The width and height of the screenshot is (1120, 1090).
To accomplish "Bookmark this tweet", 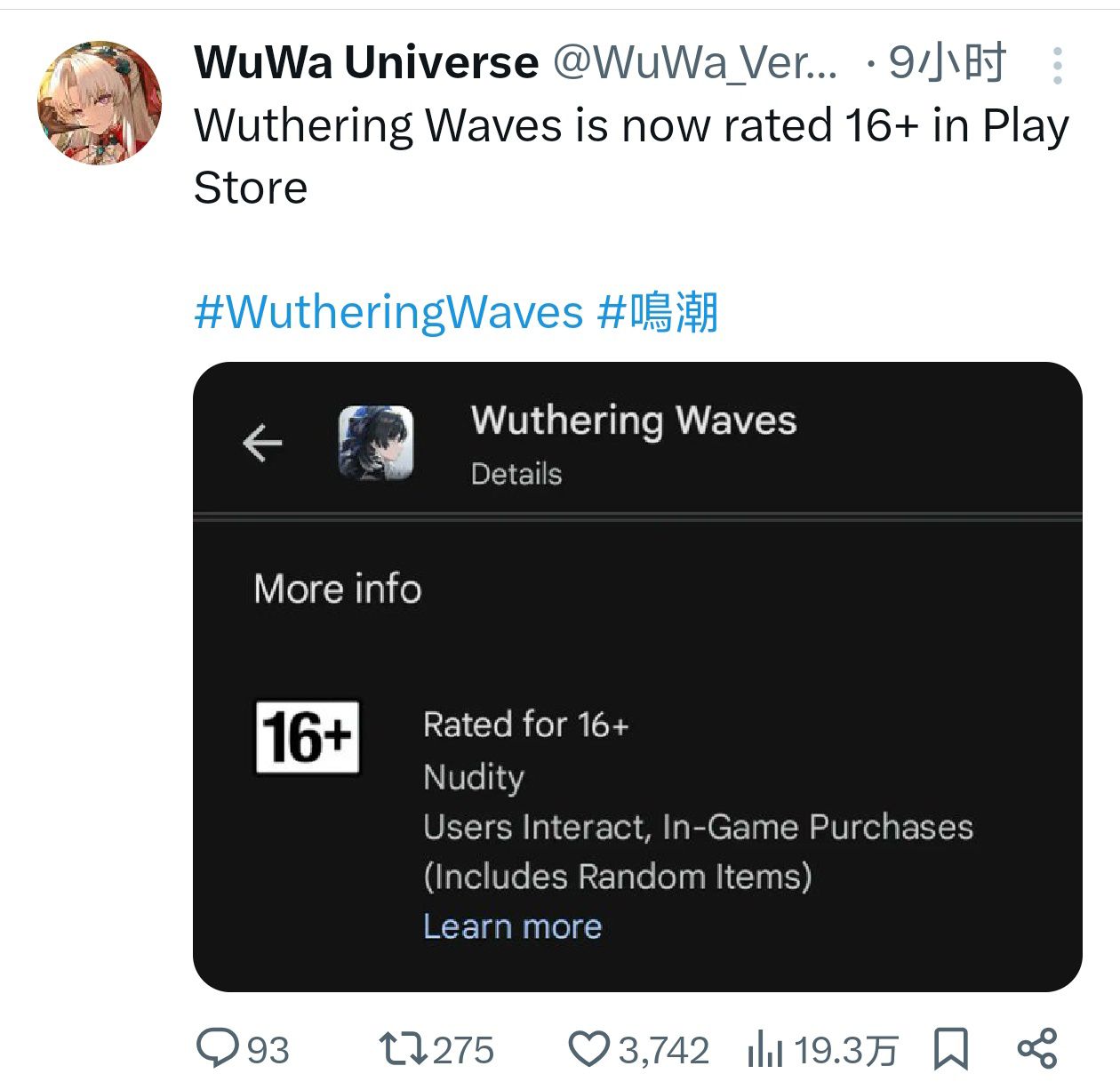I will point(950,1049).
